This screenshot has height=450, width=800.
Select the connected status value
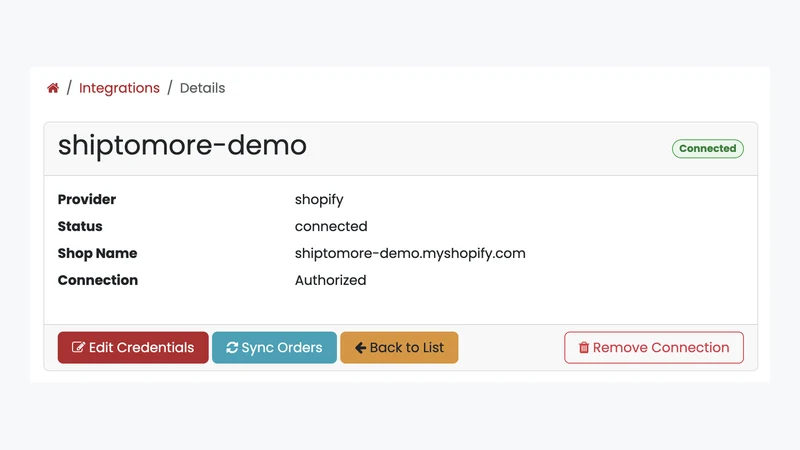[331, 227]
